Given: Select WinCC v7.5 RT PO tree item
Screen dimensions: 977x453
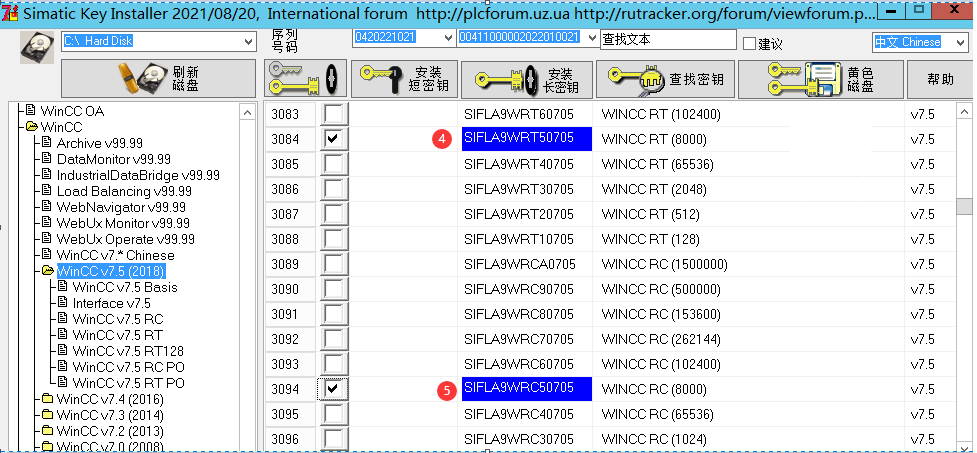Looking at the screenshot, I should [128, 383].
